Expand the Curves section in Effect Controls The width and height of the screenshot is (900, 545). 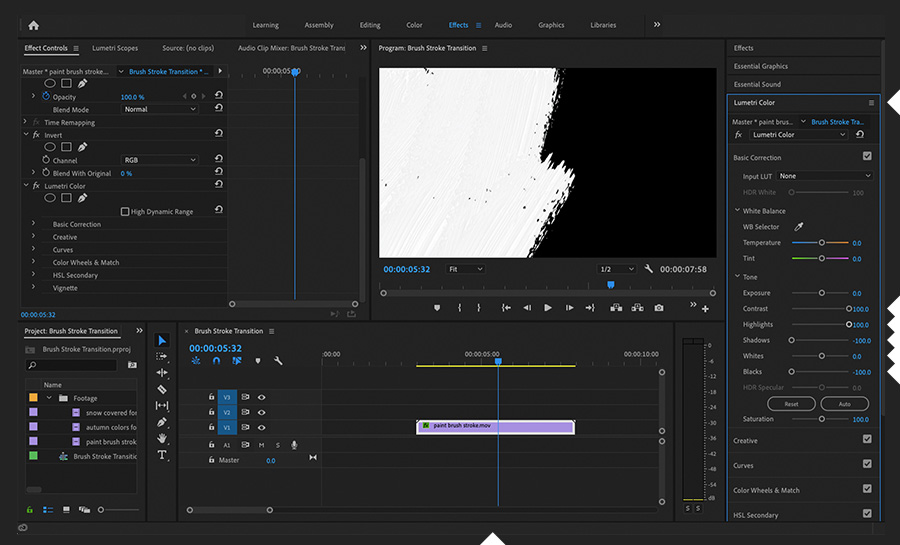click(x=33, y=250)
